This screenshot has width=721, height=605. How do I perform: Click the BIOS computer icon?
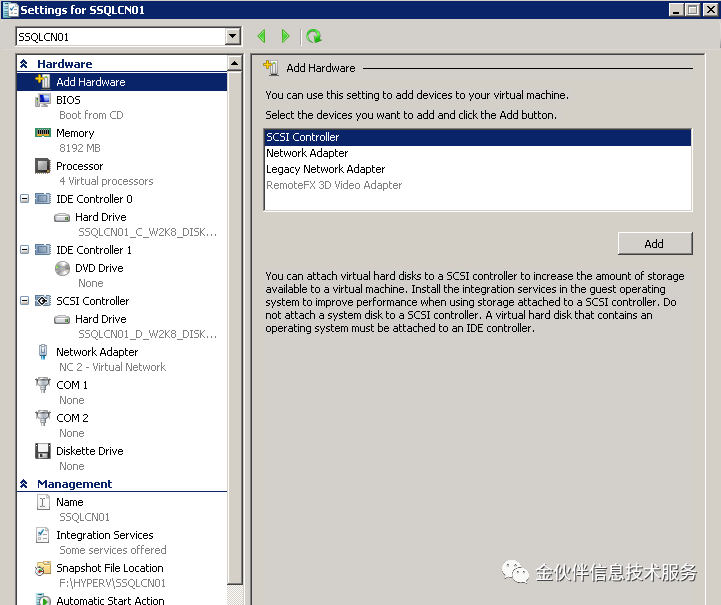43,100
